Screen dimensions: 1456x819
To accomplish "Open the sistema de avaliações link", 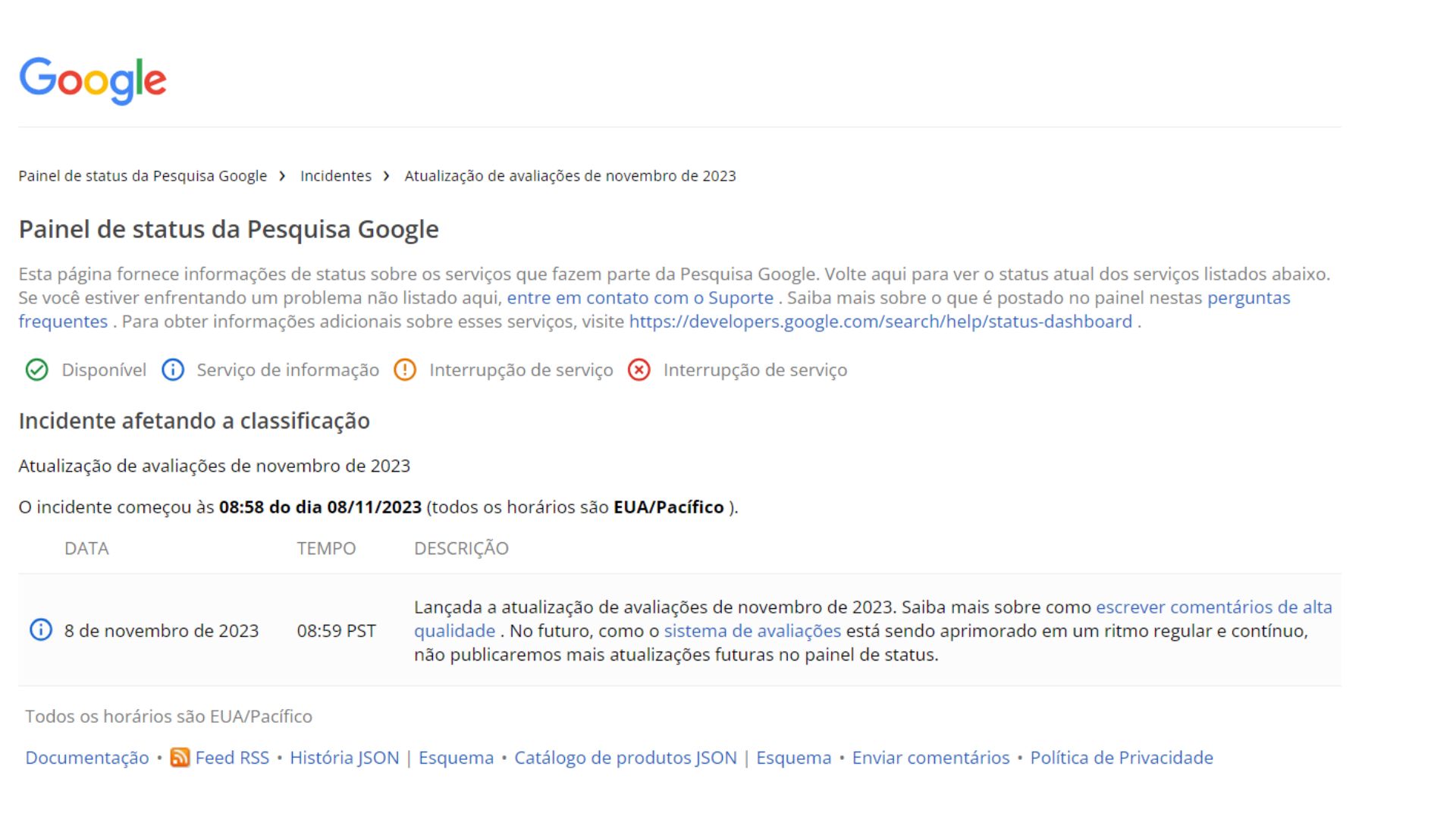I will pos(752,631).
